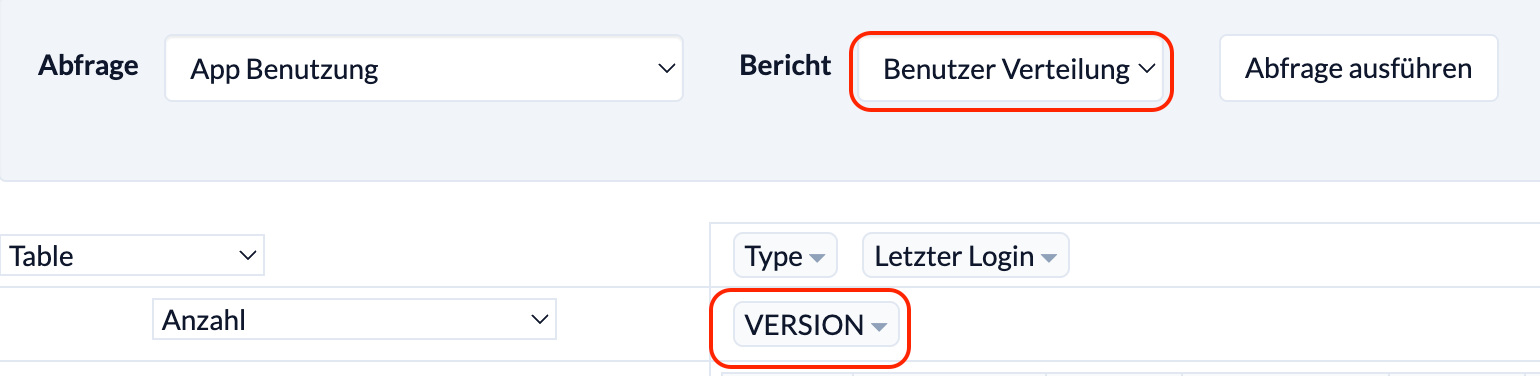Open the Table renderer dropdown
The width and height of the screenshot is (1540, 376).
[x=132, y=256]
